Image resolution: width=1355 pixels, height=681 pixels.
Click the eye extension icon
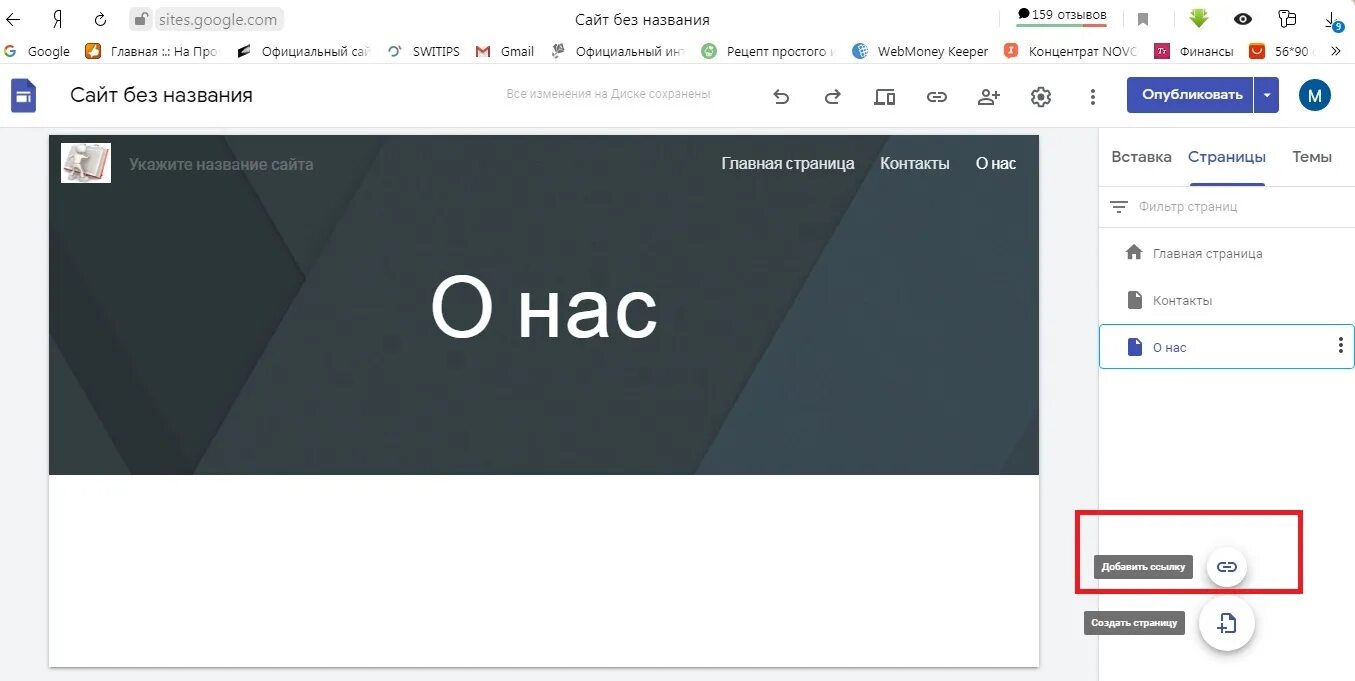(1243, 19)
